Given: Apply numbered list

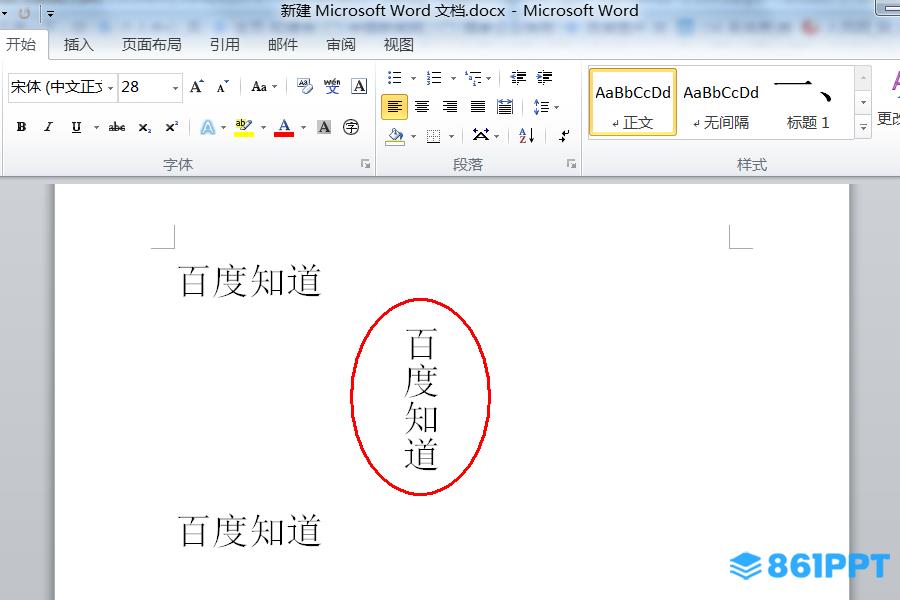Looking at the screenshot, I should click(434, 78).
